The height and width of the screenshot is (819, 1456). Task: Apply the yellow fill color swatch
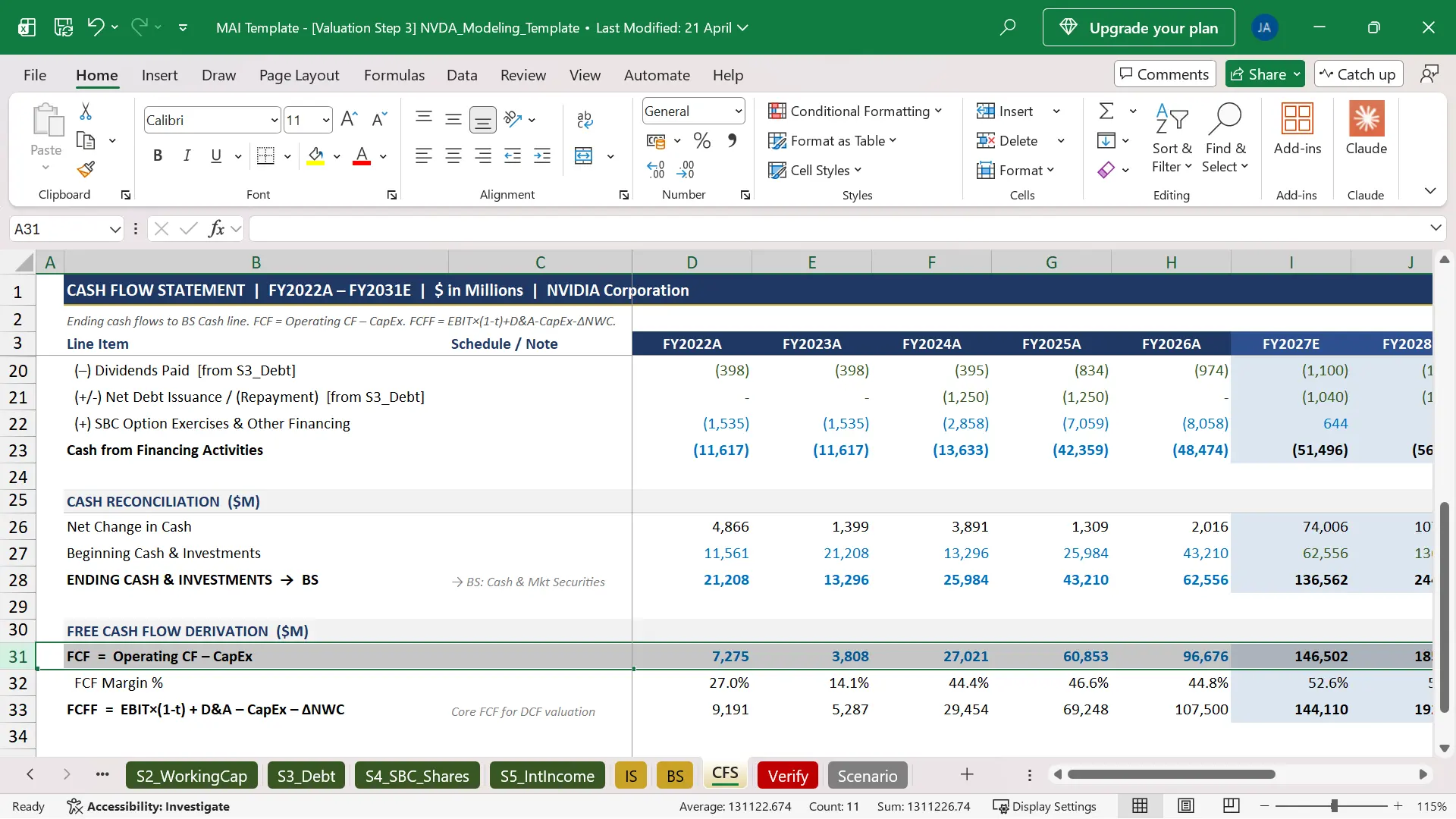(316, 156)
